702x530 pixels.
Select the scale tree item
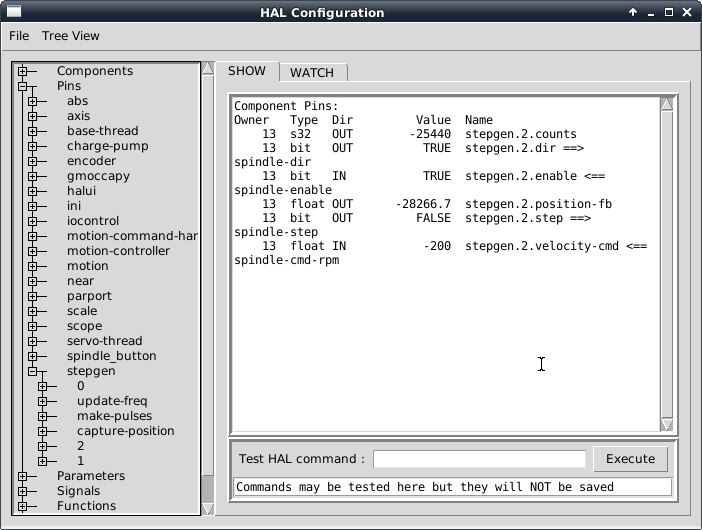[x=82, y=311]
